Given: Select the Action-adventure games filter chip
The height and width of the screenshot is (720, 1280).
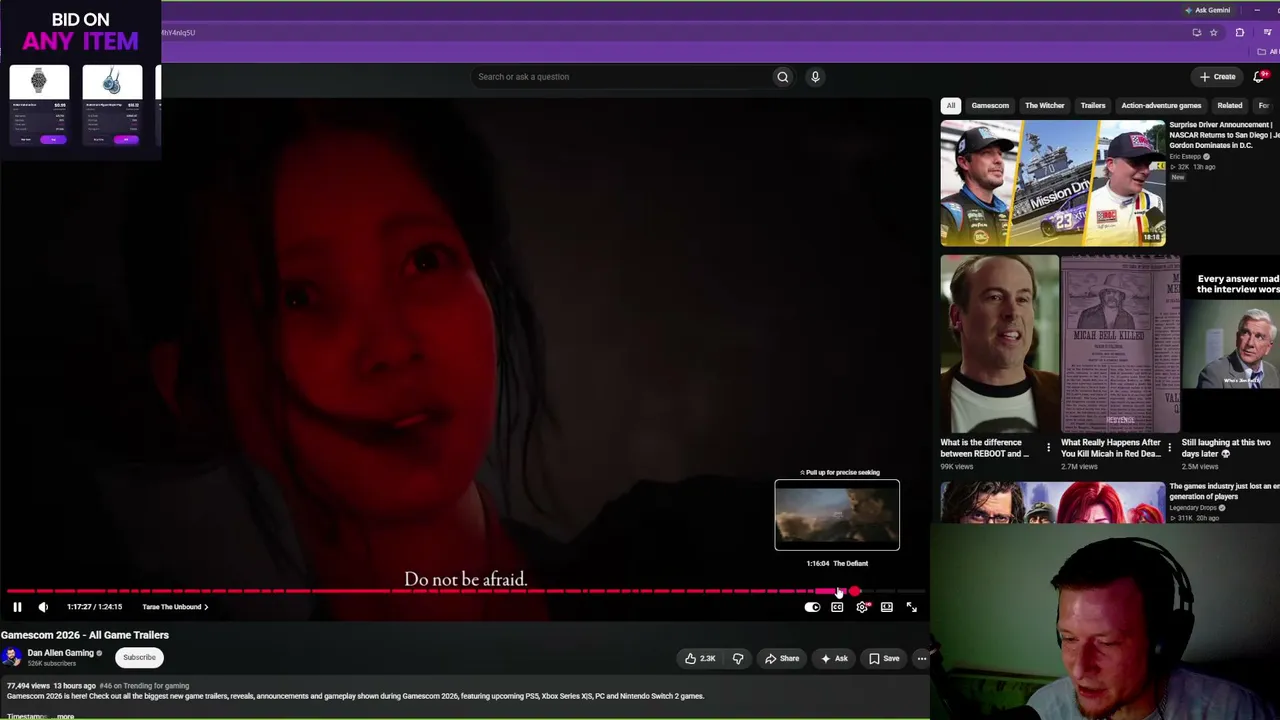Looking at the screenshot, I should (1161, 105).
